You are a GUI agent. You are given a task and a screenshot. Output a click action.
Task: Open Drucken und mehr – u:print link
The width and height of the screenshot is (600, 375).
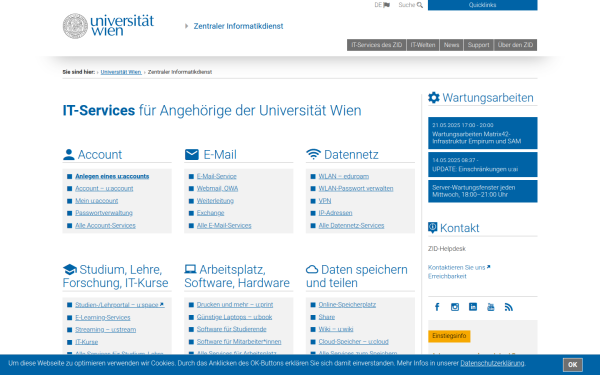coord(235,305)
